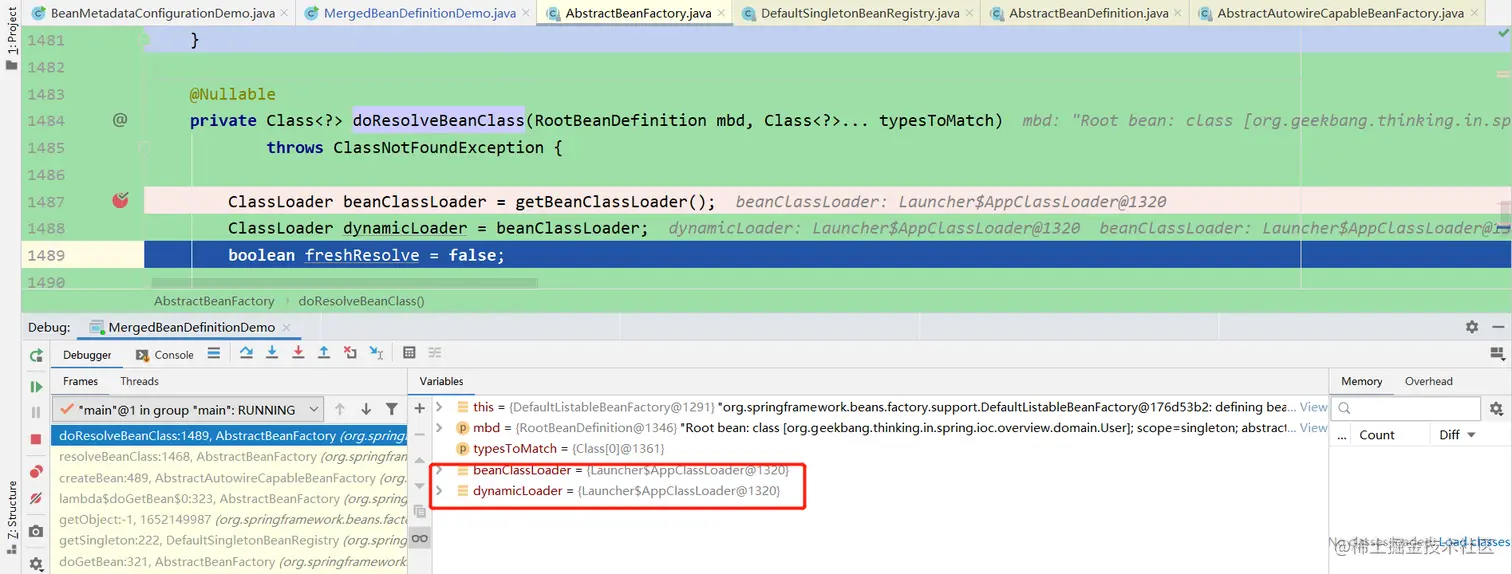Pause the running program

(x=36, y=412)
